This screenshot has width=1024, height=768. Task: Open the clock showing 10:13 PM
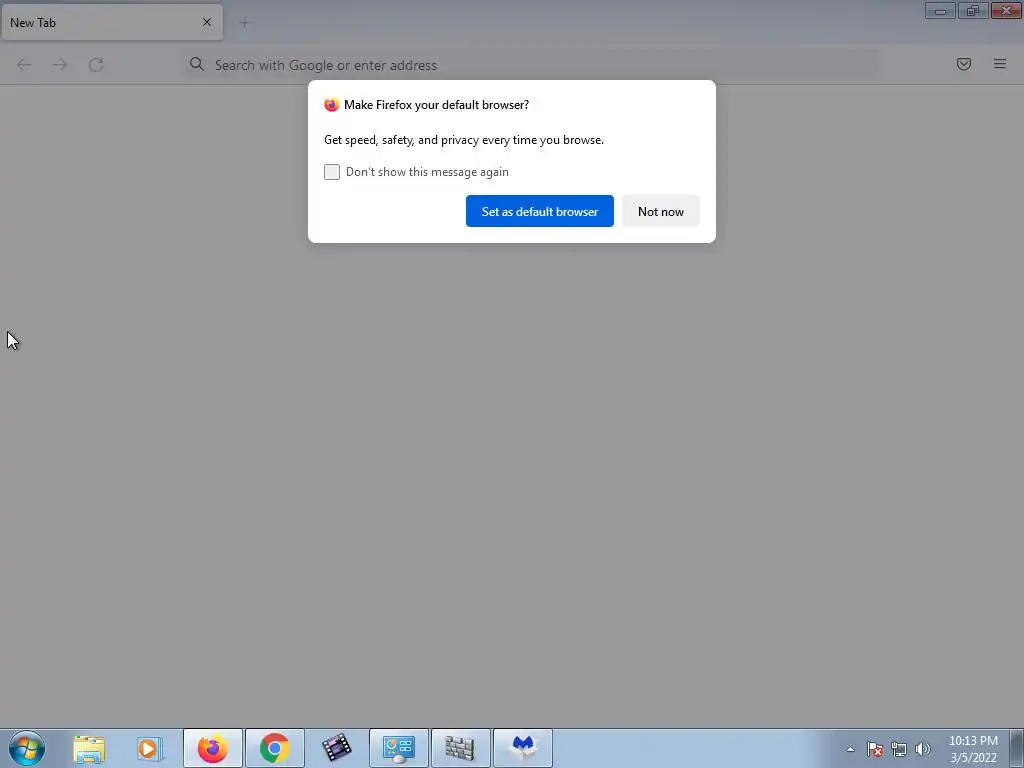(x=973, y=749)
